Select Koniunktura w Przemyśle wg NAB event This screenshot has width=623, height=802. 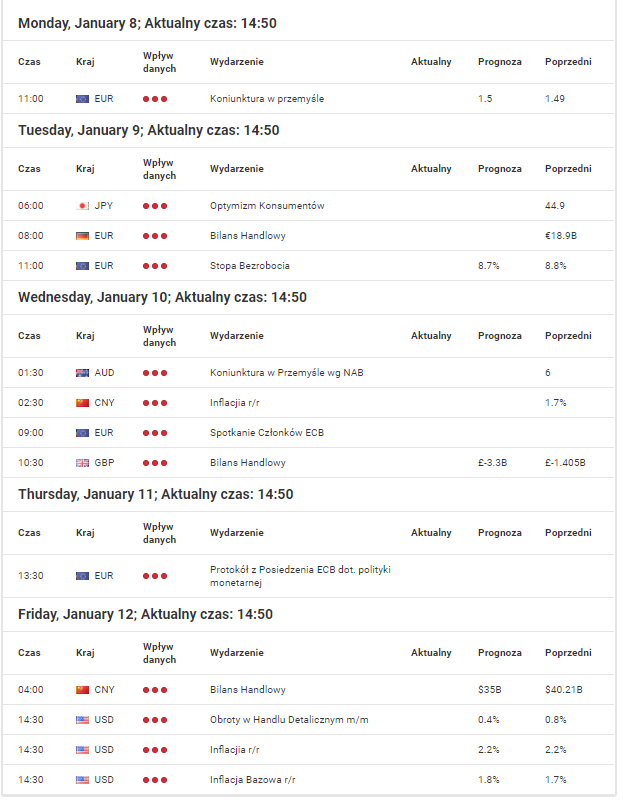tap(286, 373)
